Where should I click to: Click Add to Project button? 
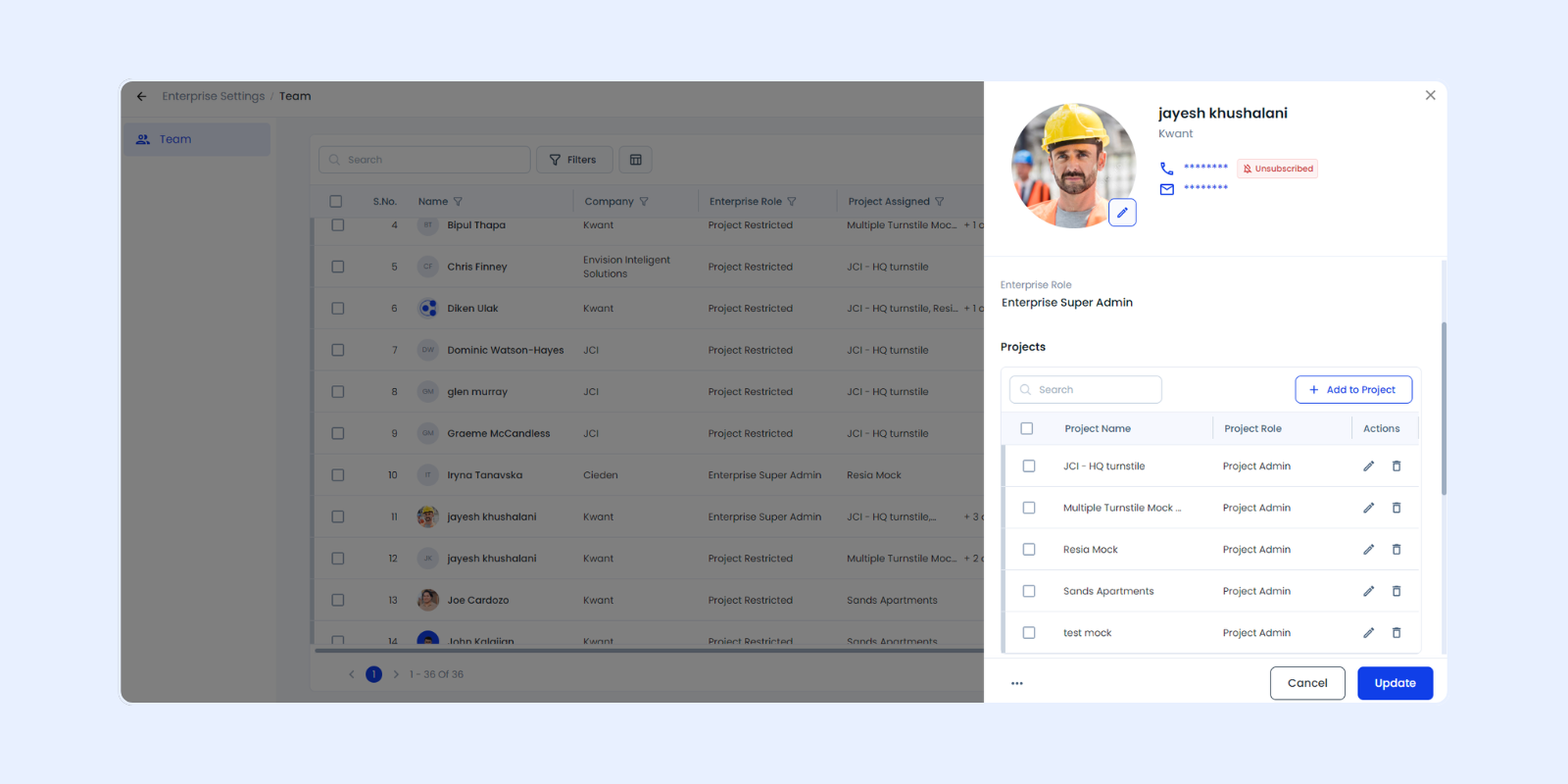tap(1353, 390)
